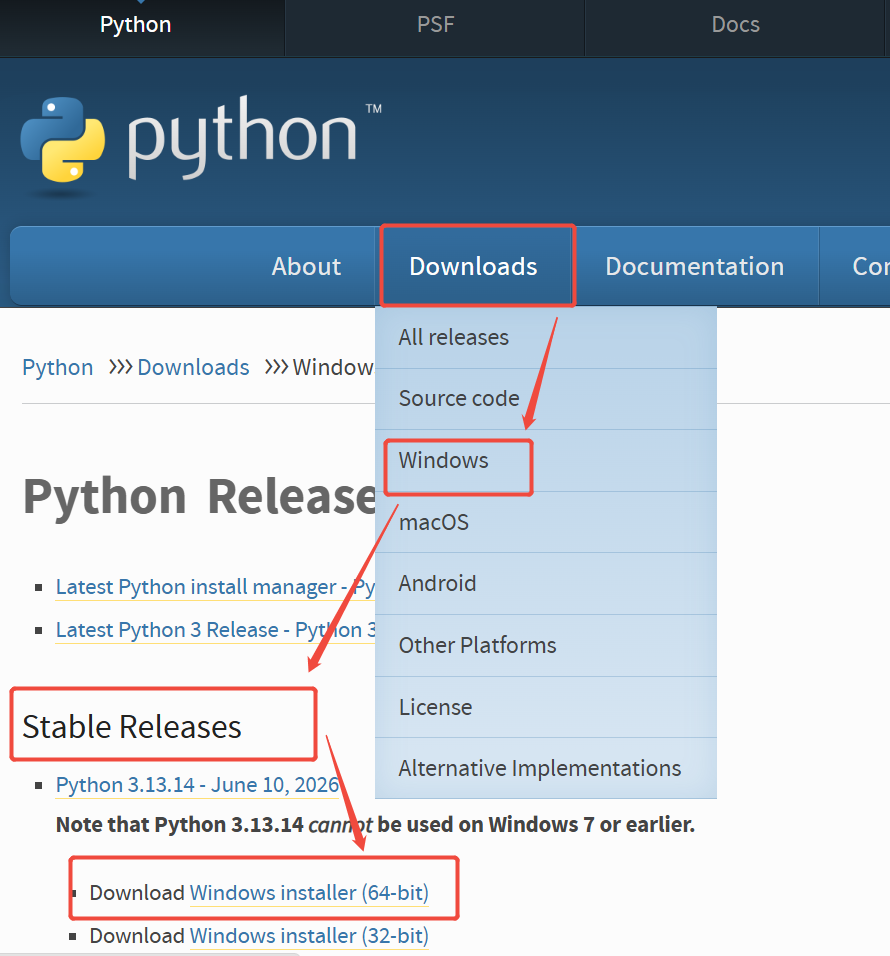Select All releases in Downloads dropdown
Viewport: 890px width, 956px height.
pyautogui.click(x=546, y=337)
